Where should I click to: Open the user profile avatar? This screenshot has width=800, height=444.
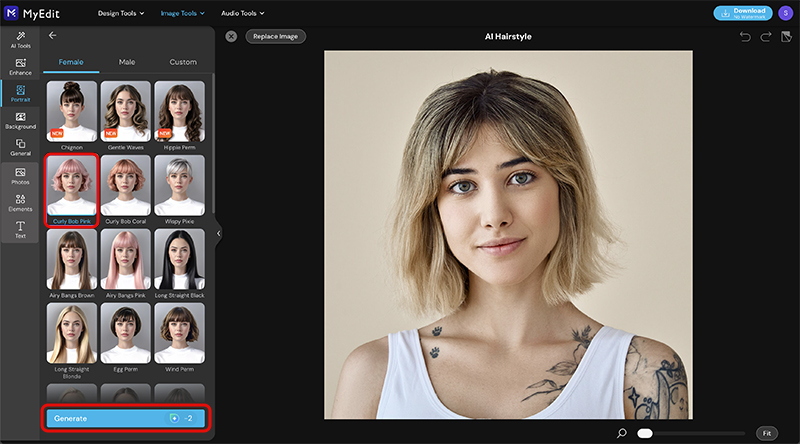[x=785, y=13]
